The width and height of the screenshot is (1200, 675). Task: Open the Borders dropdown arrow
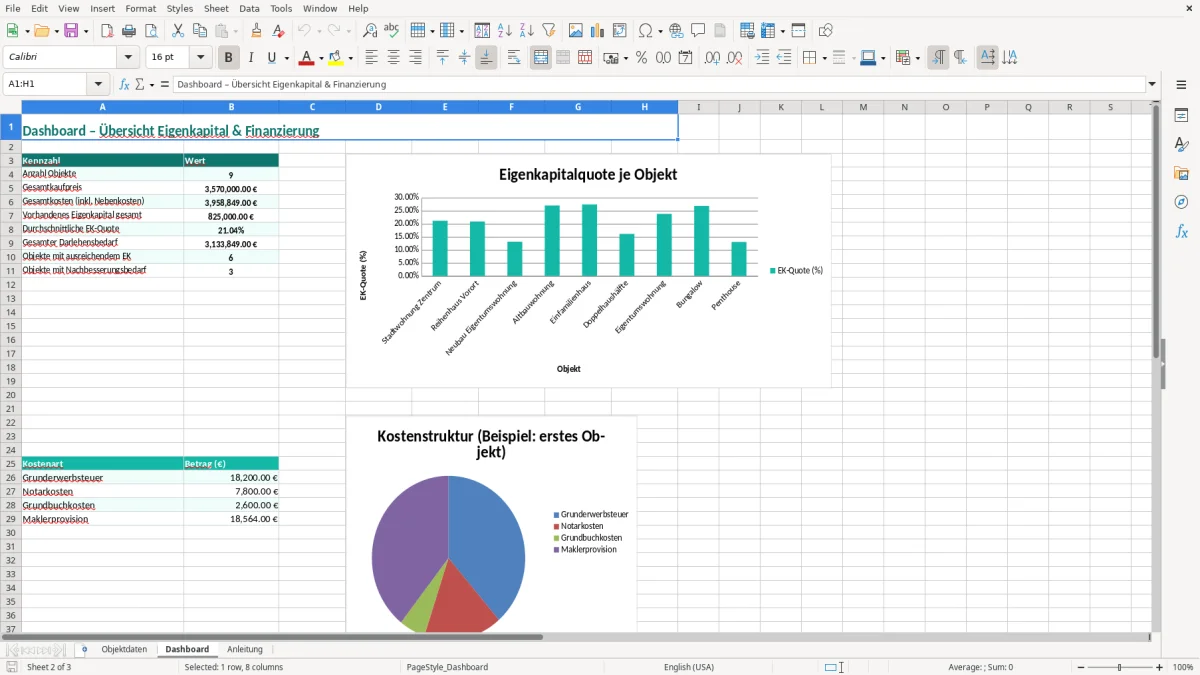pos(824,58)
